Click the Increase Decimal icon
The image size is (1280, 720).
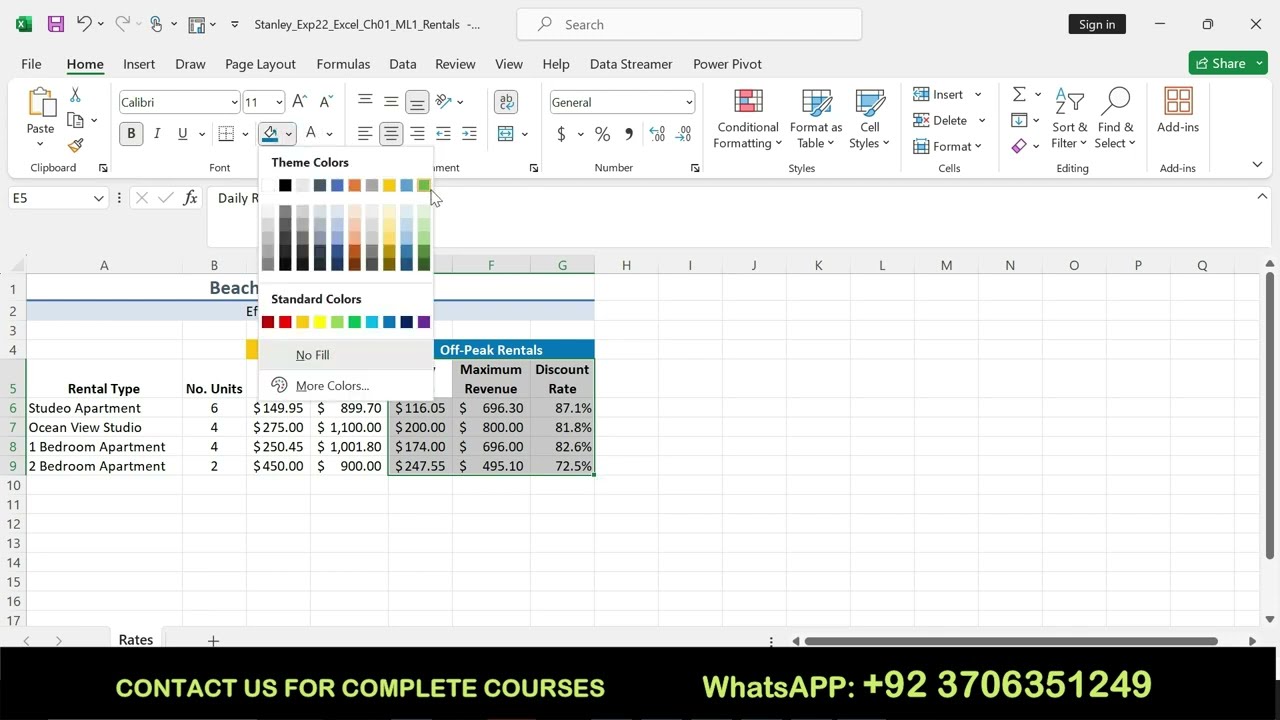(x=657, y=133)
